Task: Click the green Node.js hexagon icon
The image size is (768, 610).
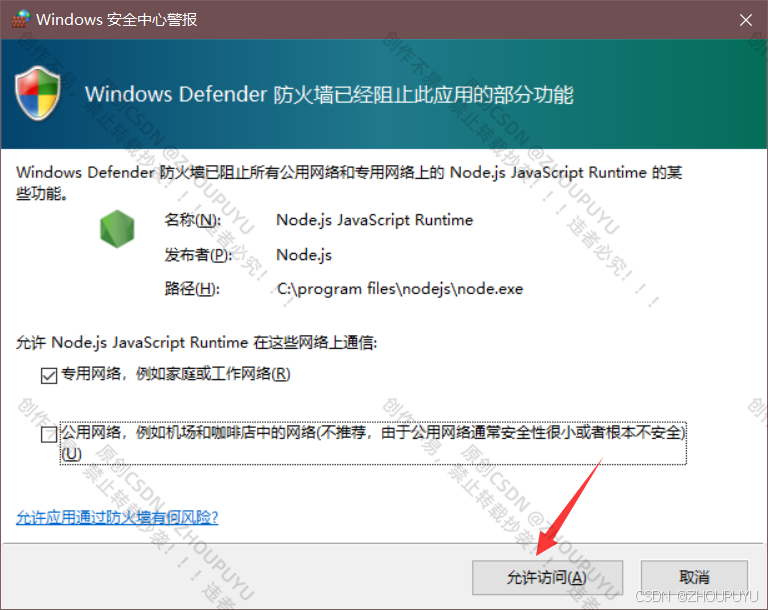Action: click(x=117, y=229)
